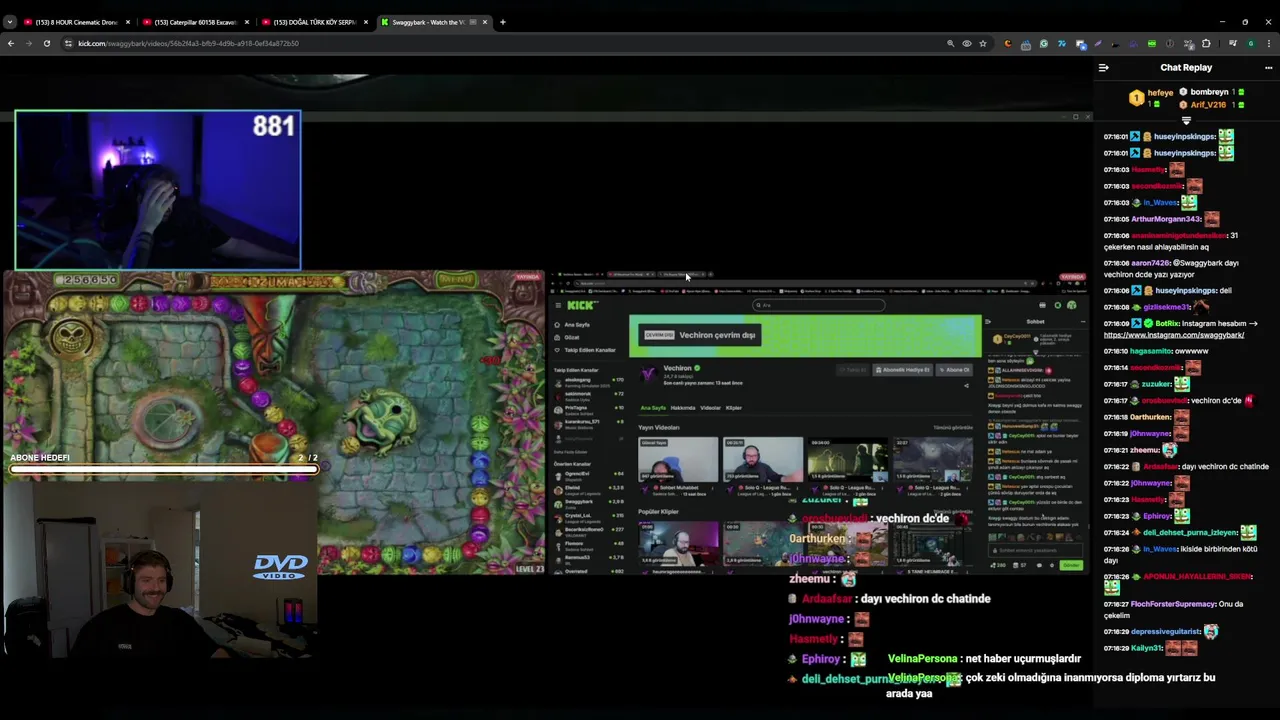Screen dimensions: 1280x720
Task: Bookmark this page with star icon
Action: pyautogui.click(x=983, y=44)
